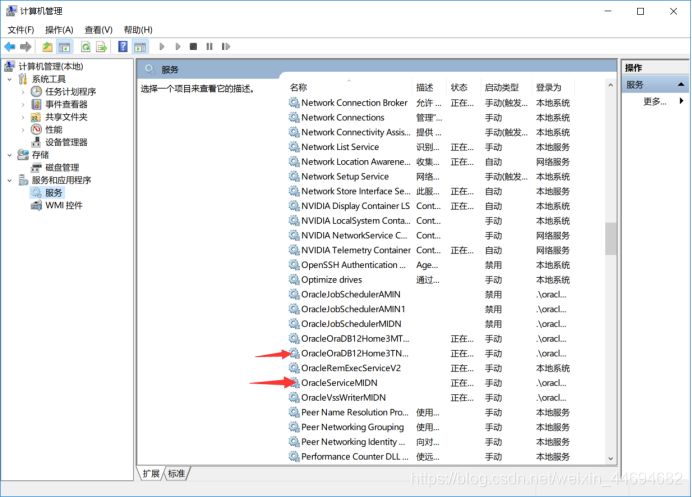
Task: Select the 计算机管理(本地) root node
Action: (x=51, y=66)
